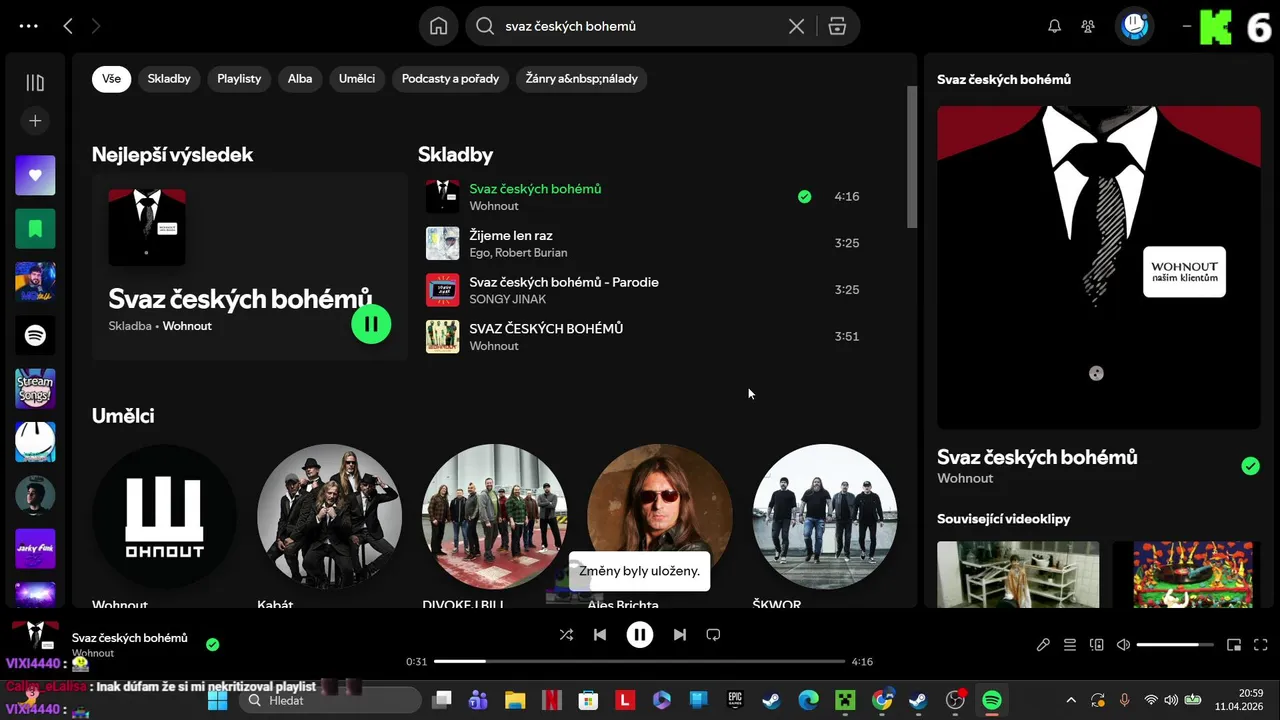
Task: Open the miniplayer icon
Action: coord(1234,645)
